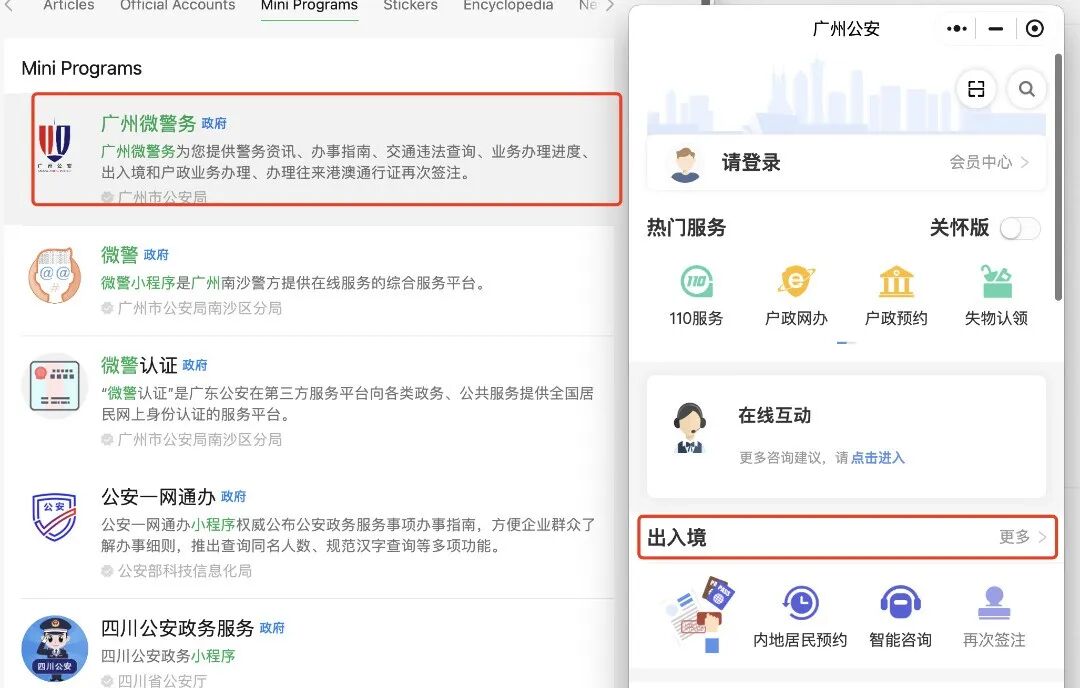Click the 出入境 section heading

tap(677, 537)
